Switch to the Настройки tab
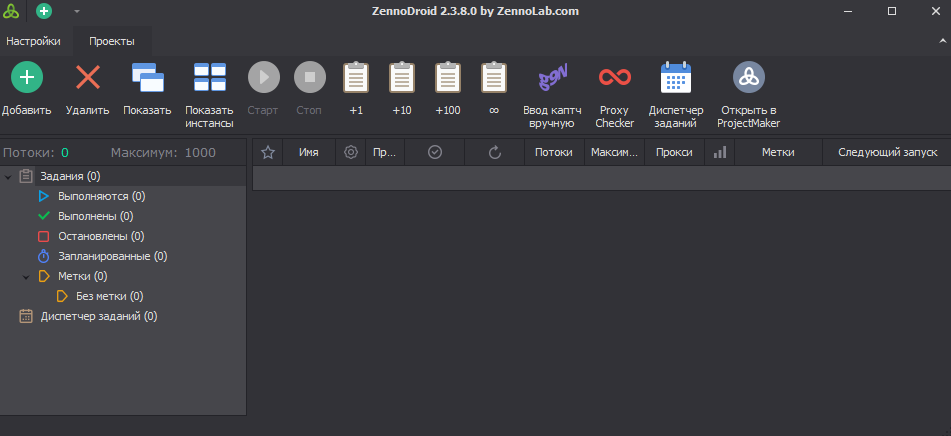 coord(33,41)
